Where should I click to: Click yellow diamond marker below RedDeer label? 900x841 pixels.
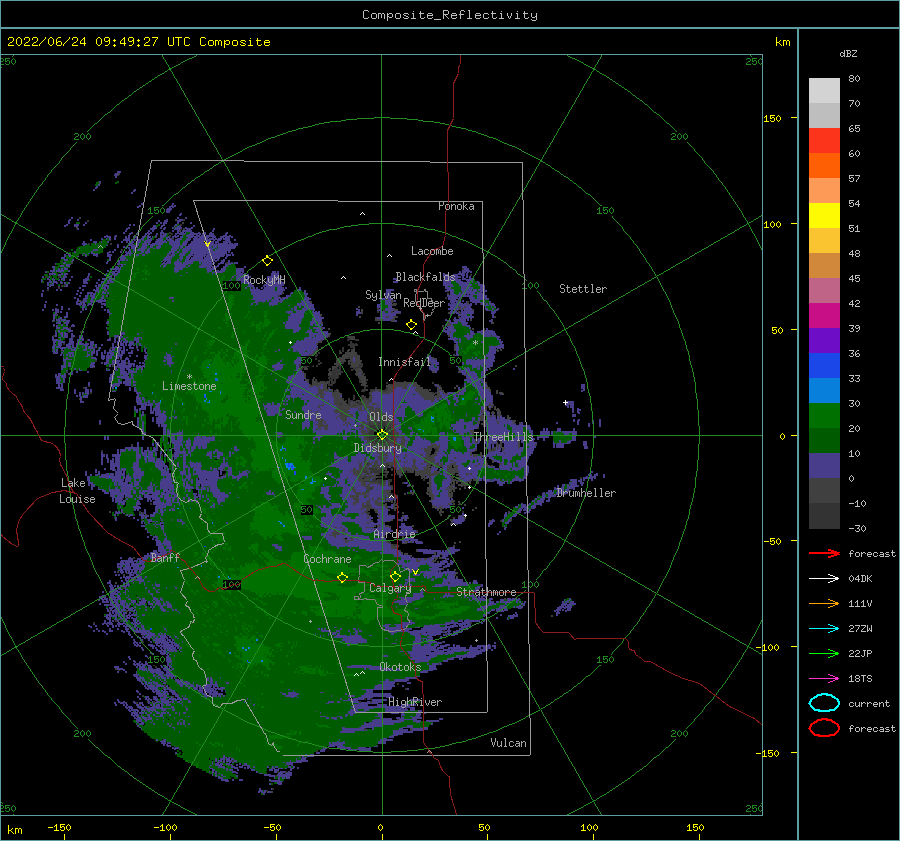pos(412,325)
